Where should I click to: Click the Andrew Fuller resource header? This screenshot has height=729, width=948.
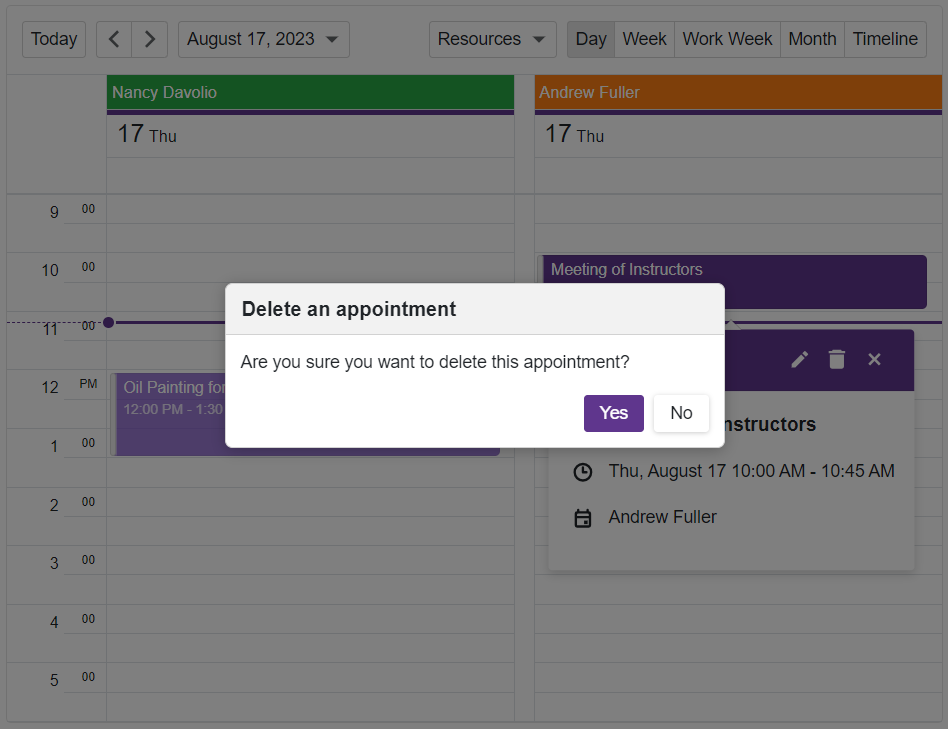click(x=738, y=92)
